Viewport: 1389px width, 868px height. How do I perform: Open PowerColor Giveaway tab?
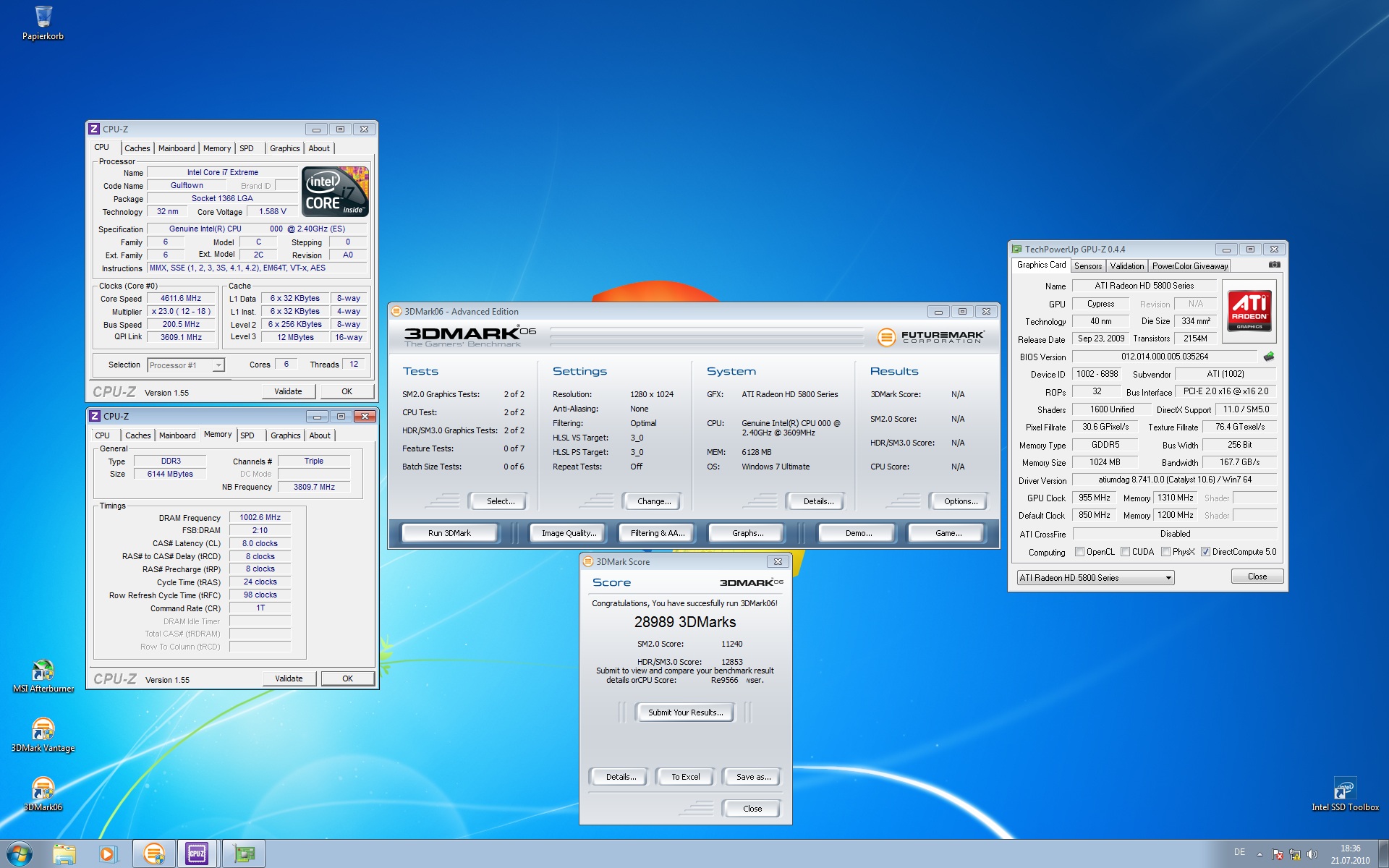click(x=1190, y=266)
